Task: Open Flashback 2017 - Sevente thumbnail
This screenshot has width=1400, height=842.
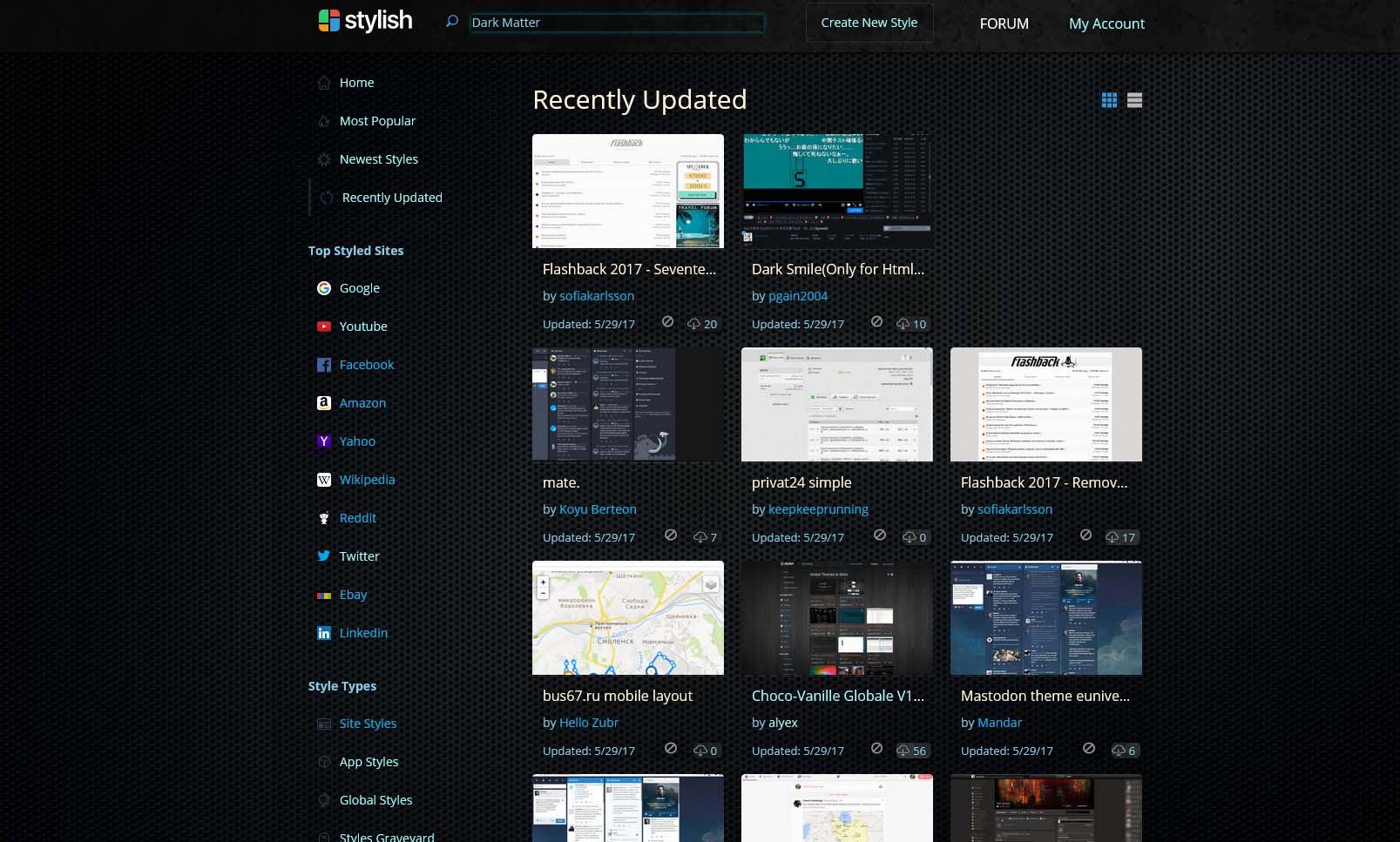Action: [628, 191]
